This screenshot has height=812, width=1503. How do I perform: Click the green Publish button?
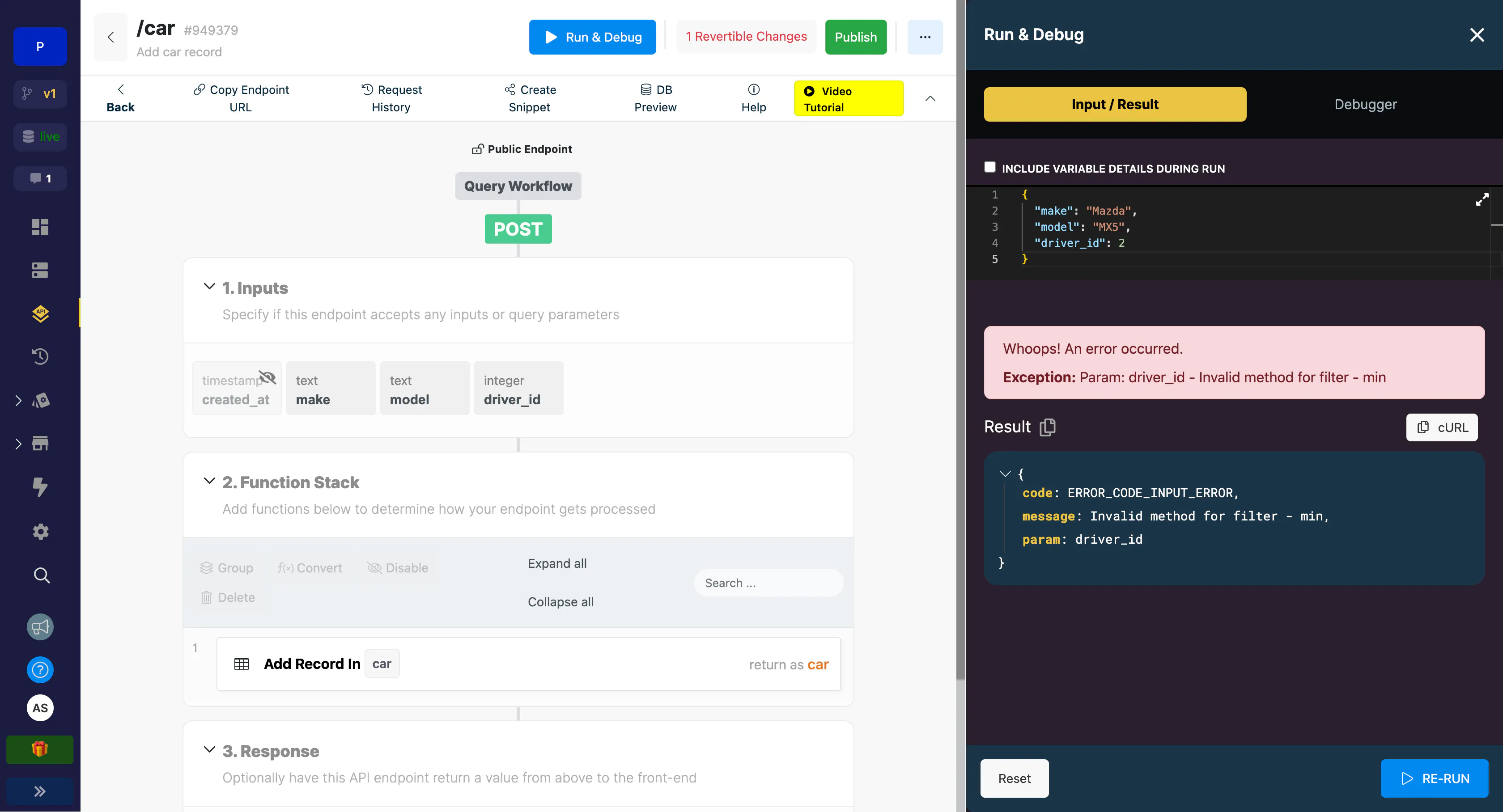[855, 37]
